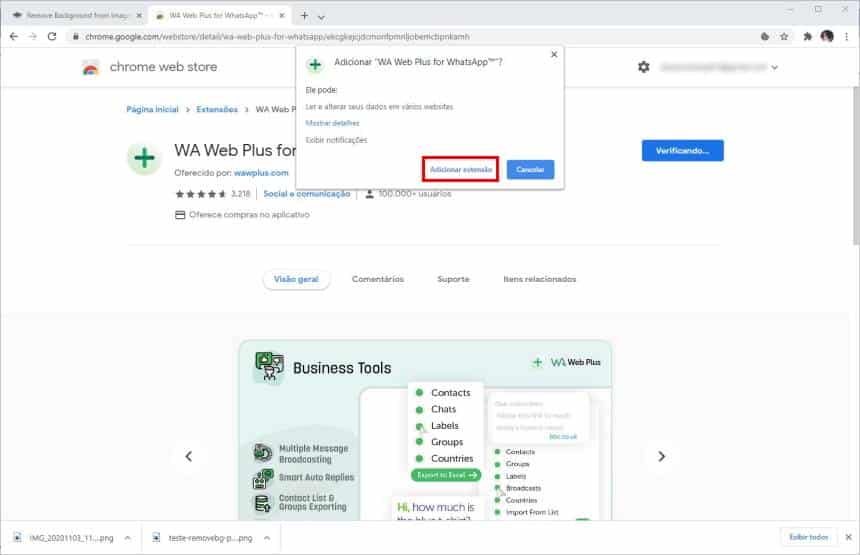The width and height of the screenshot is (860, 555).
Task: Click the Business Tools screenshot image
Action: pyautogui.click(x=425, y=430)
